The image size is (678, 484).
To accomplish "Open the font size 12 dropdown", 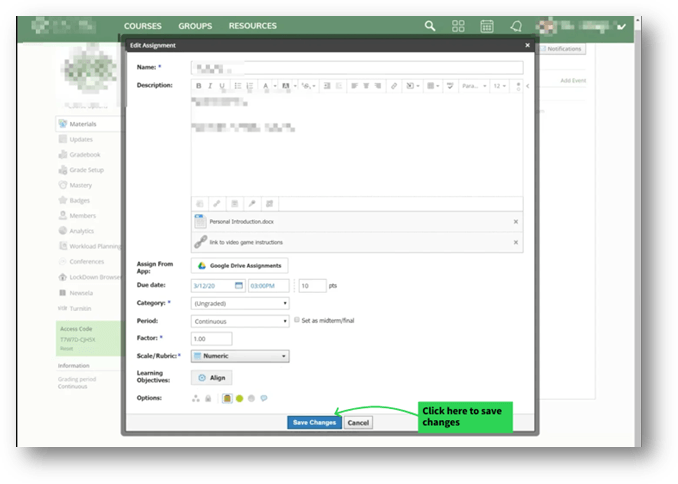I will (x=500, y=86).
